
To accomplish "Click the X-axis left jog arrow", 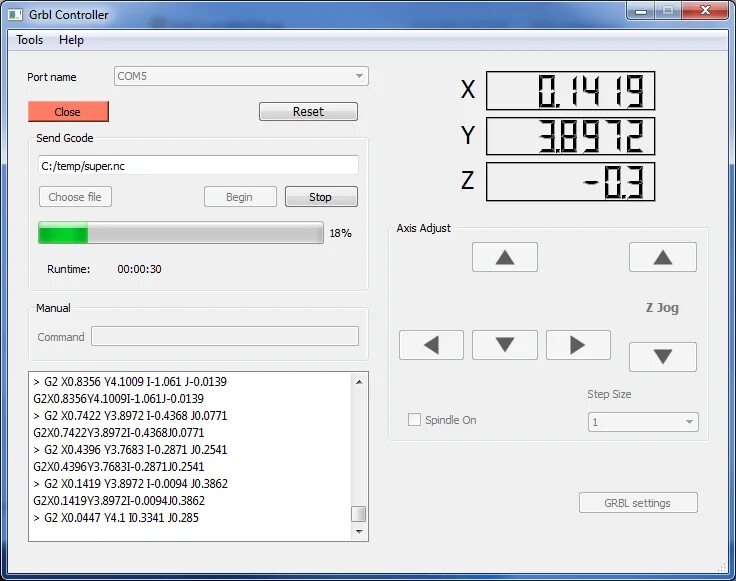I will pyautogui.click(x=431, y=344).
